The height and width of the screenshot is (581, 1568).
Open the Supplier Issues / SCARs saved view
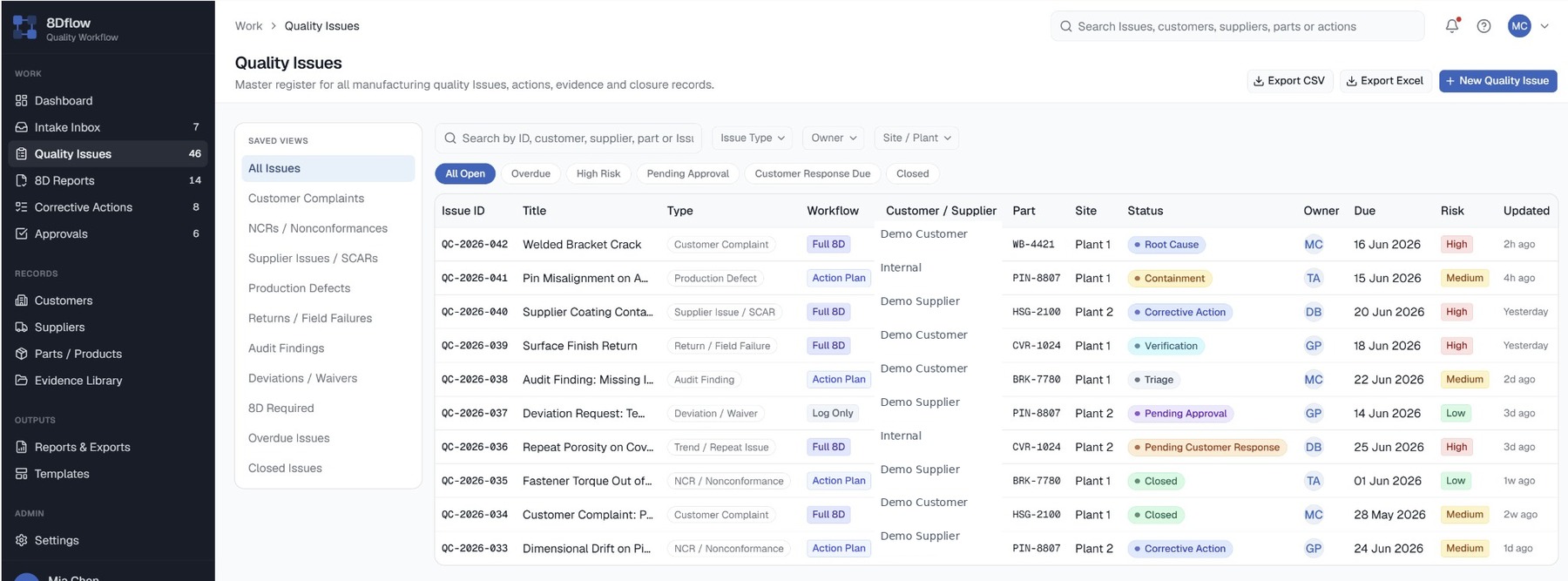pos(328,259)
